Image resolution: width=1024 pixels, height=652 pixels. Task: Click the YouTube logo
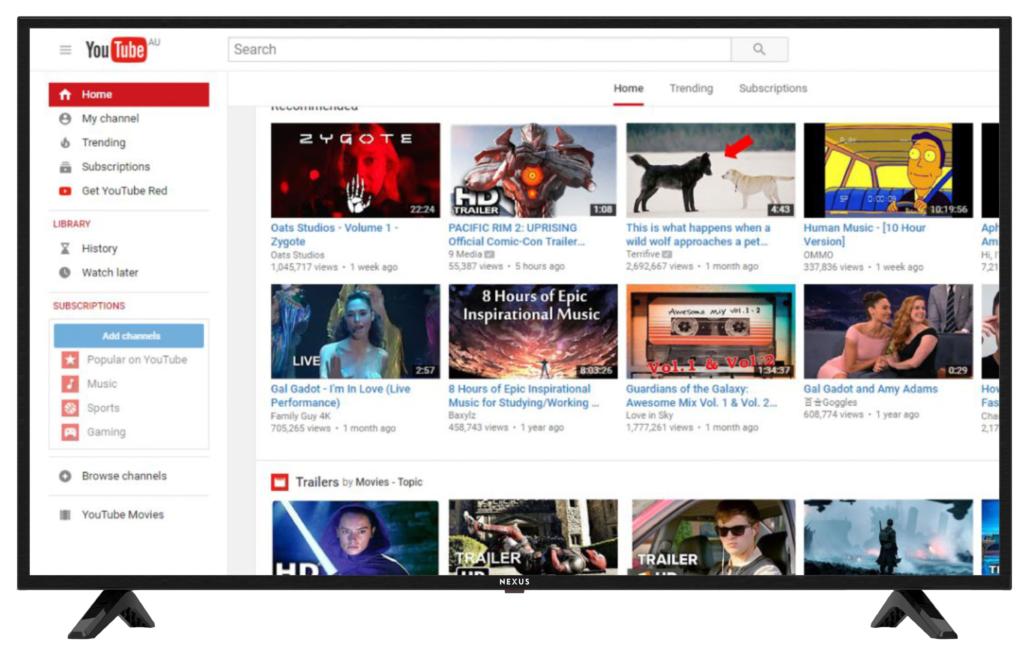tap(119, 47)
